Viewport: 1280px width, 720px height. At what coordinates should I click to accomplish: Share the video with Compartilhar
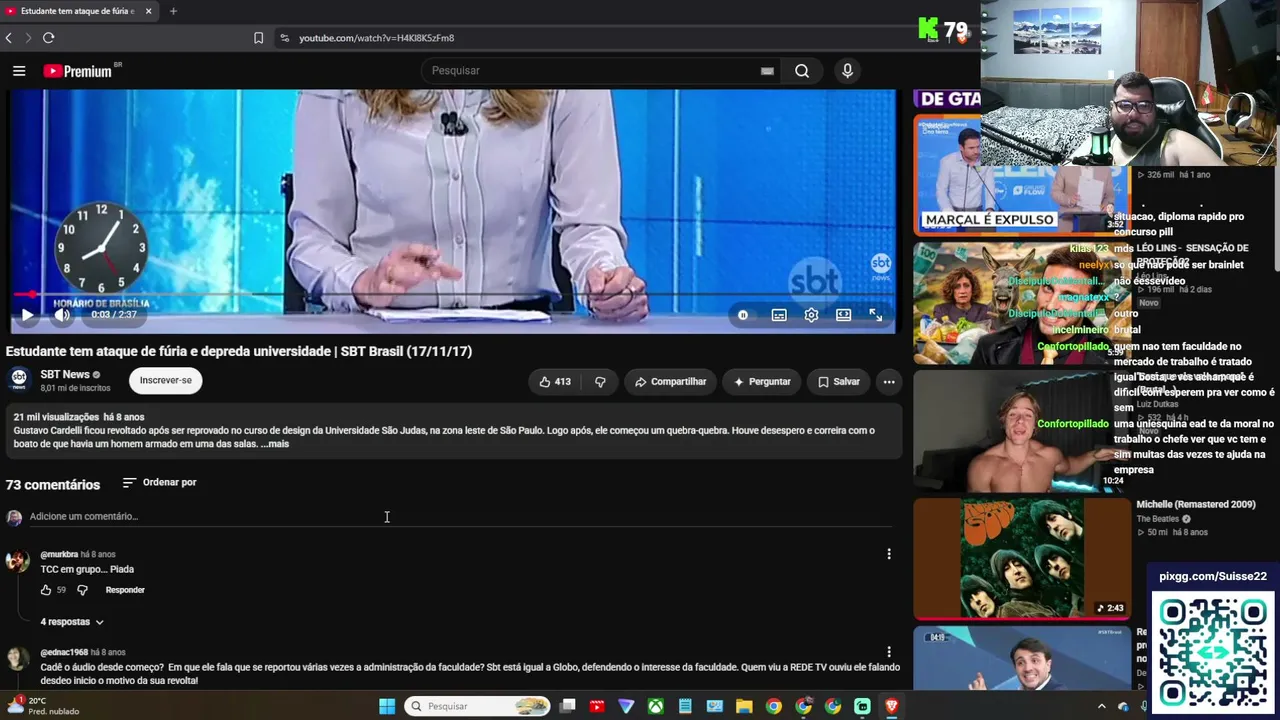coord(670,382)
